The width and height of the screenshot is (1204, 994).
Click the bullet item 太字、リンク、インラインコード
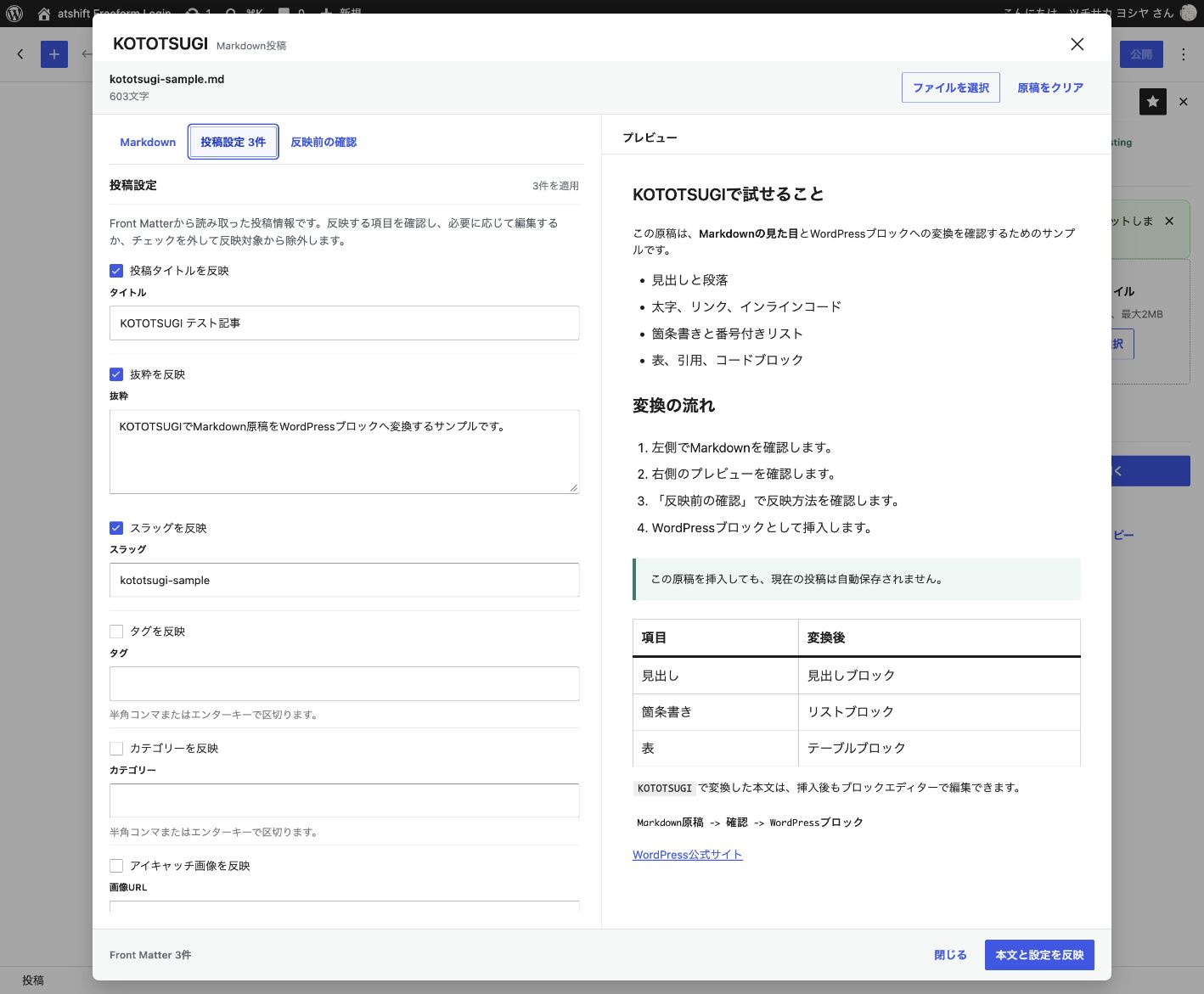coord(746,306)
